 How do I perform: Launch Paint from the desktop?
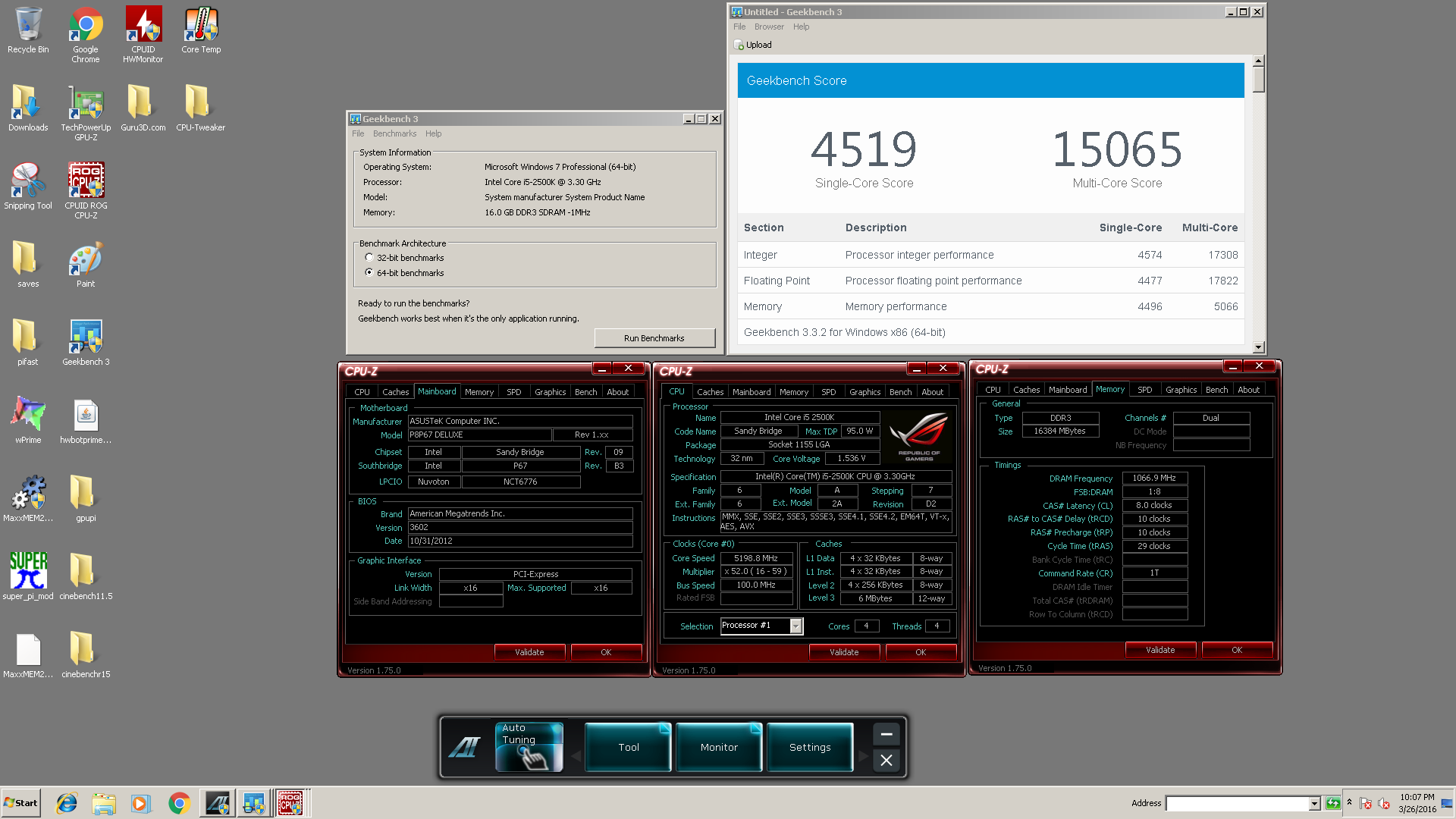(x=86, y=264)
